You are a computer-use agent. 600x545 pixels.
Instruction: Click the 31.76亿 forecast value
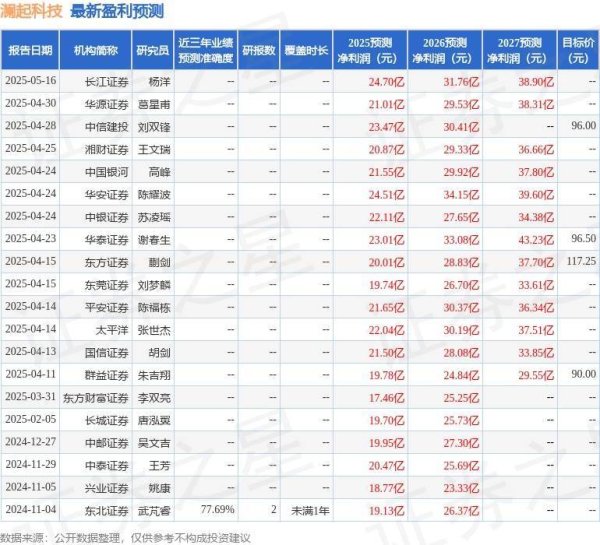[x=461, y=82]
